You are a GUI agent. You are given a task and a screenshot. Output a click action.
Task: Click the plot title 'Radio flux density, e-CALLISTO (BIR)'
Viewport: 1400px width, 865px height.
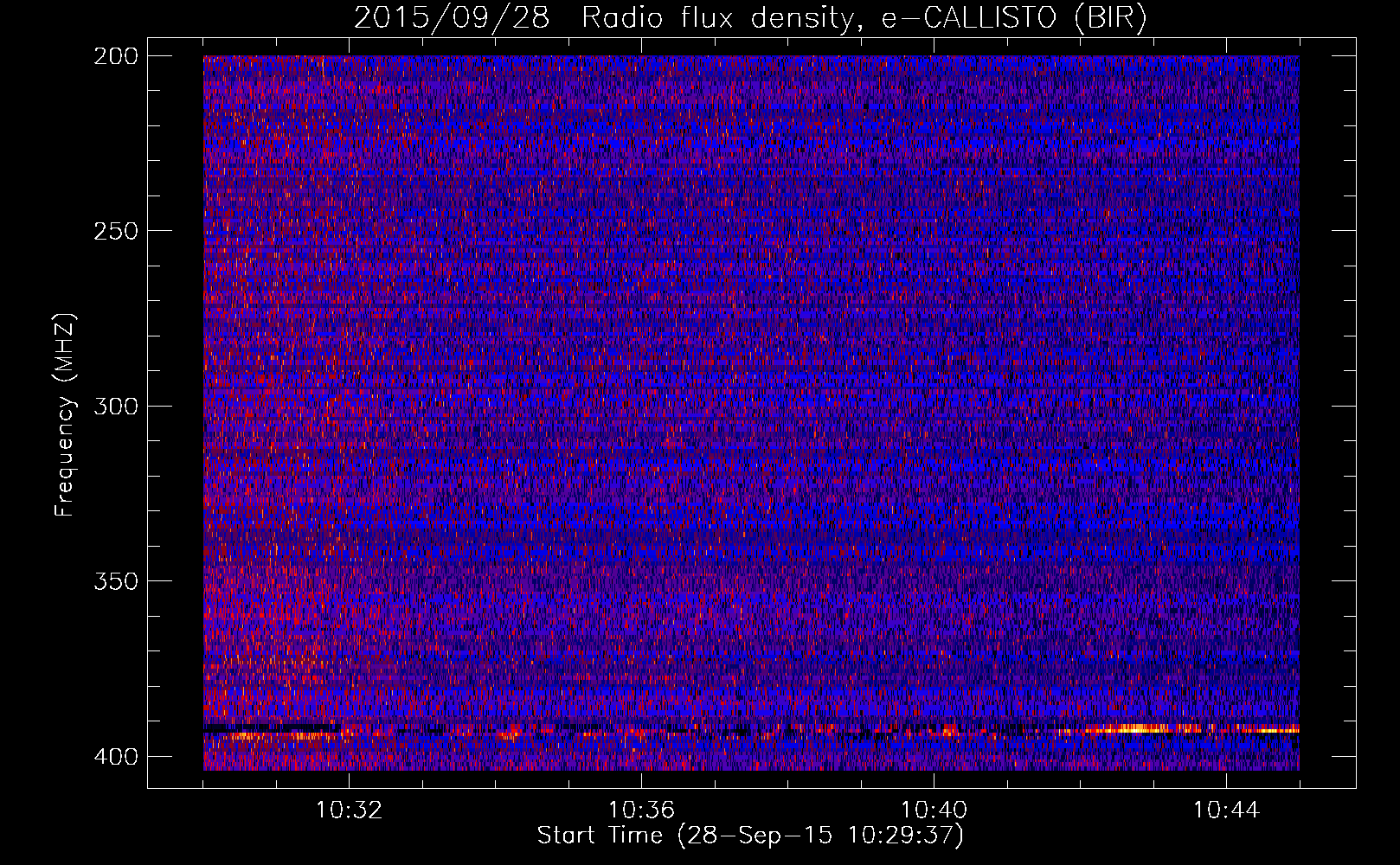[864, 18]
